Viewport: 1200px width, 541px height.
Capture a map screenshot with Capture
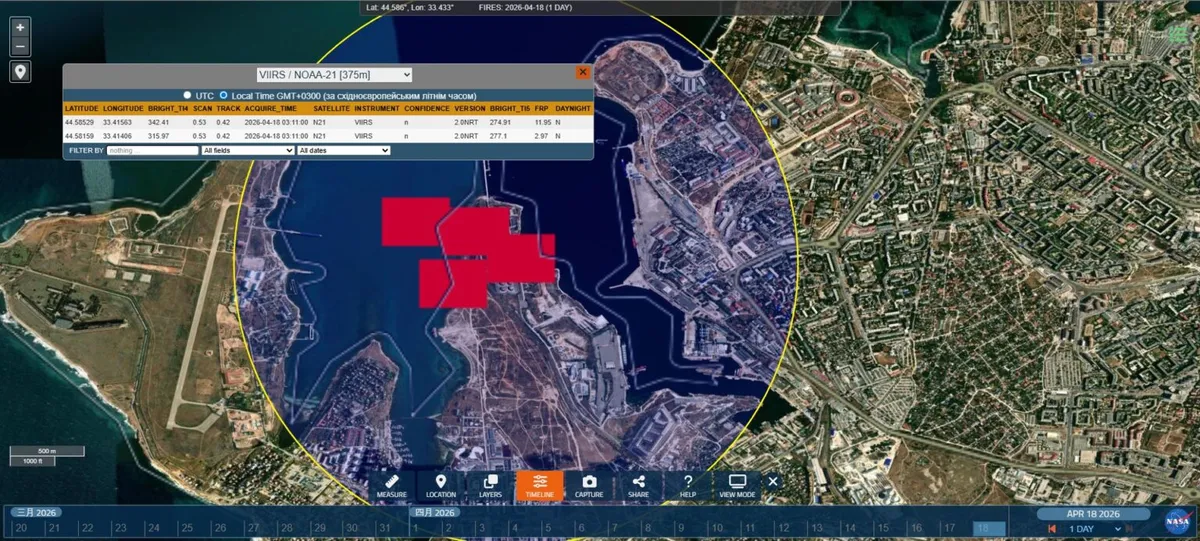(x=589, y=486)
